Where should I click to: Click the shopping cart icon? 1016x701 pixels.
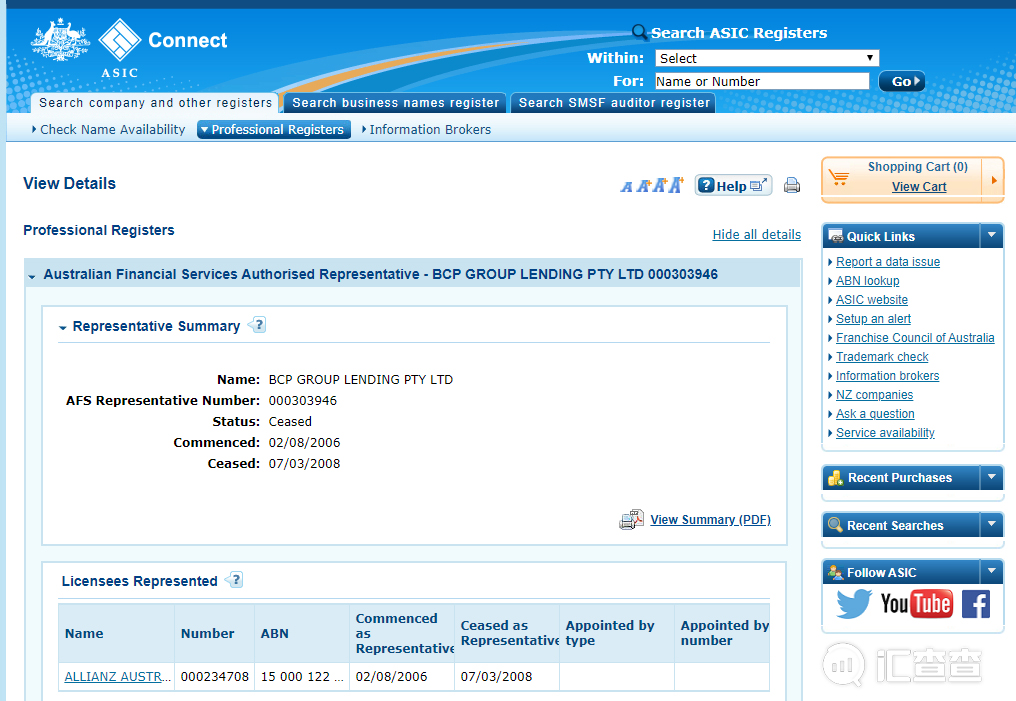pyautogui.click(x=839, y=177)
